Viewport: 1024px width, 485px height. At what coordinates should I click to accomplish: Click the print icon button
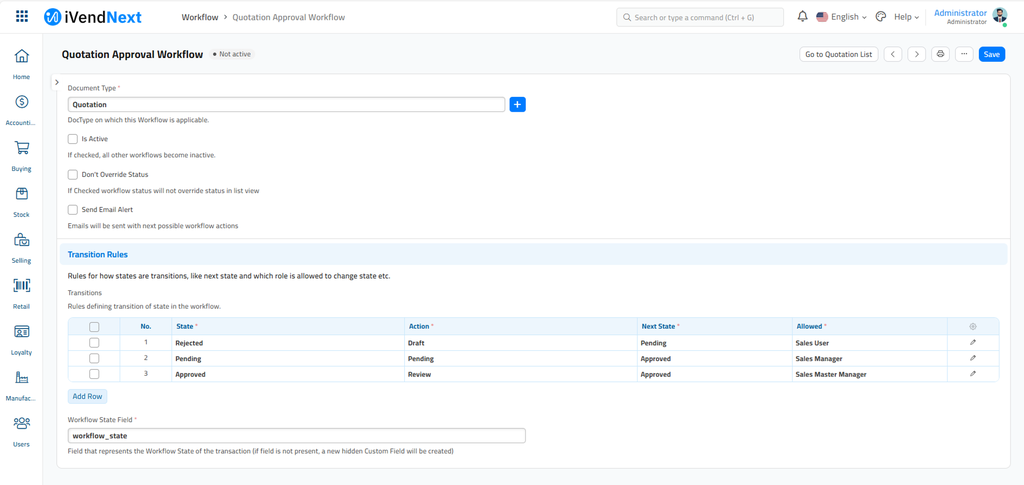click(940, 54)
